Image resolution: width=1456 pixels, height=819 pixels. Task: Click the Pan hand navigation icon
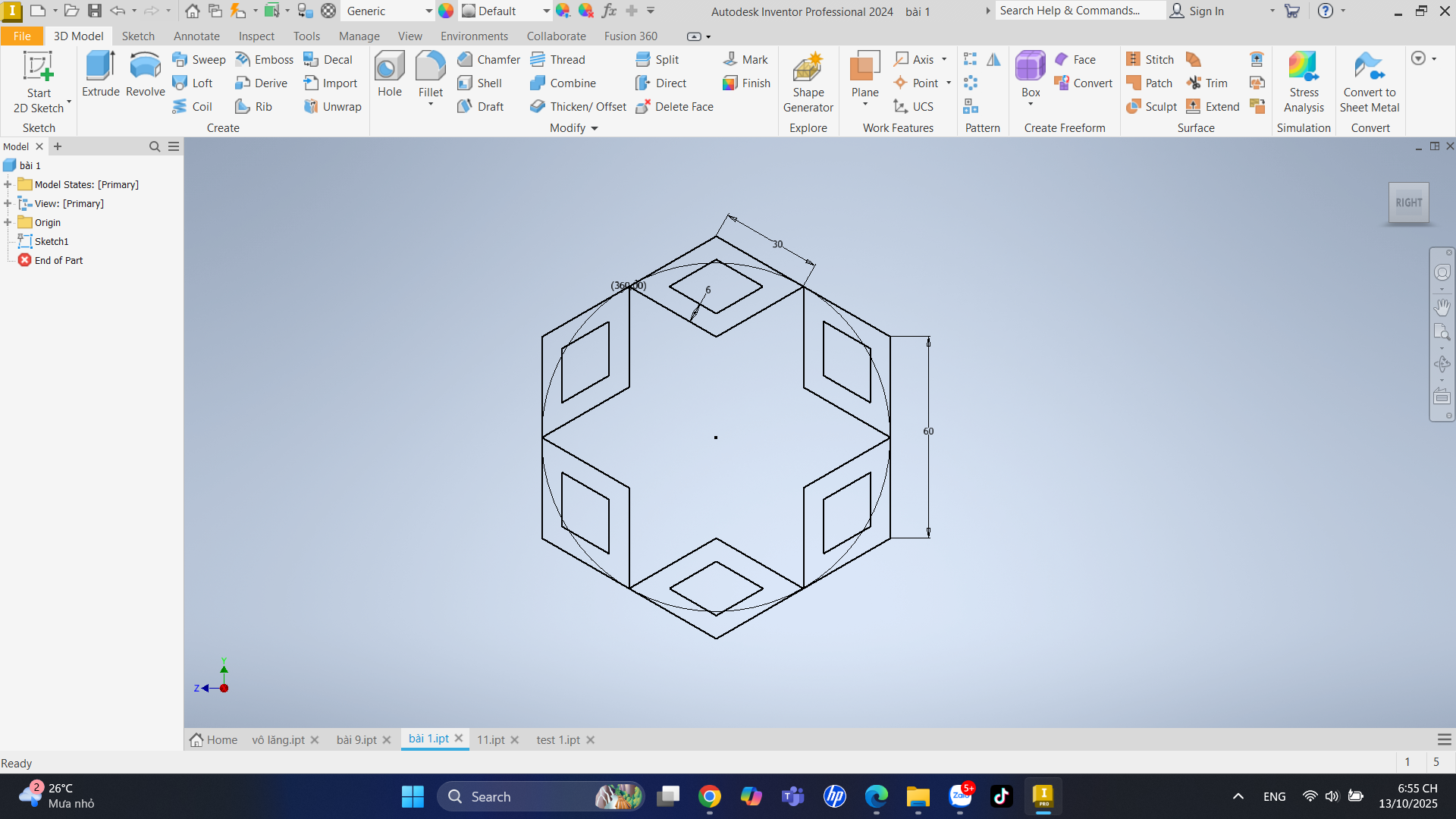(1442, 307)
